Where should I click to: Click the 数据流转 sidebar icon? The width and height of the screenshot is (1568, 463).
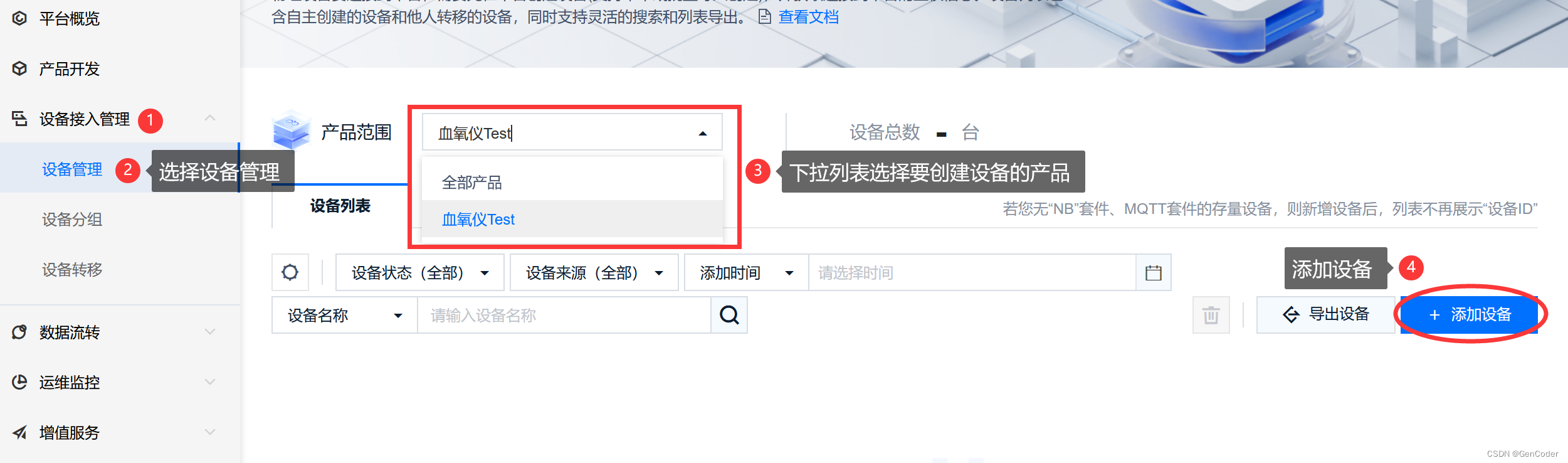click(19, 332)
